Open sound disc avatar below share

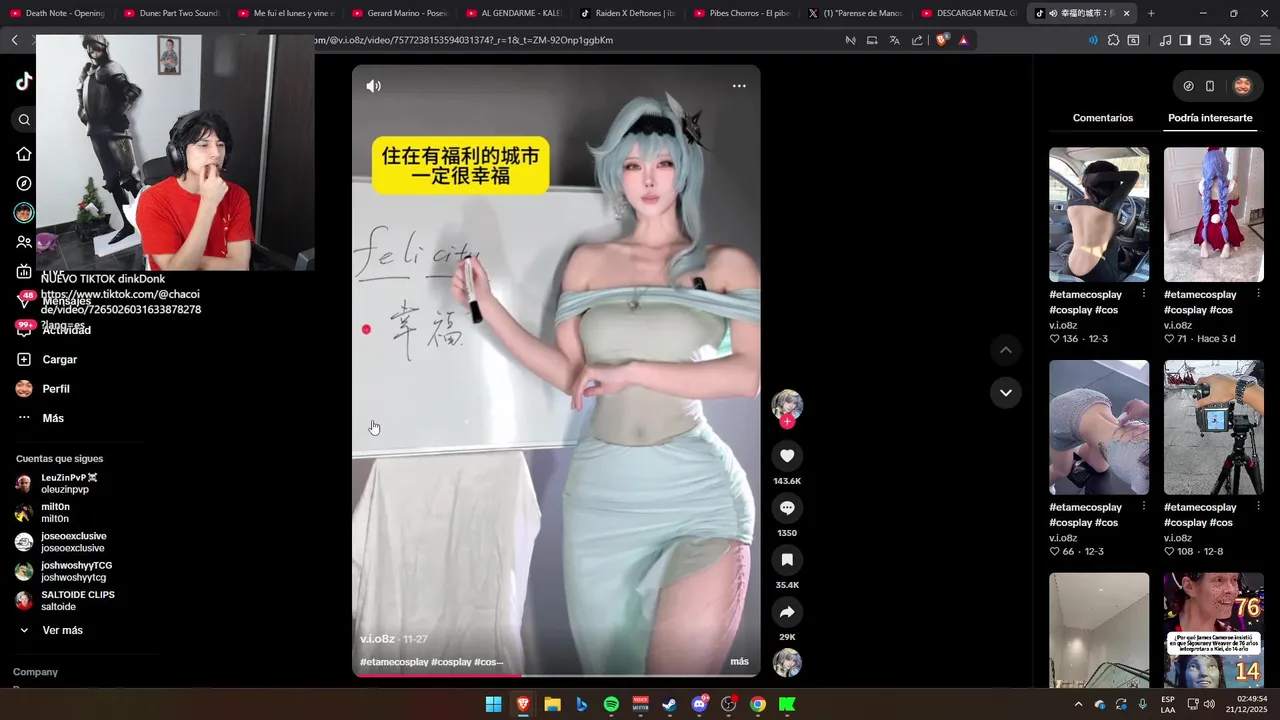pos(787,663)
